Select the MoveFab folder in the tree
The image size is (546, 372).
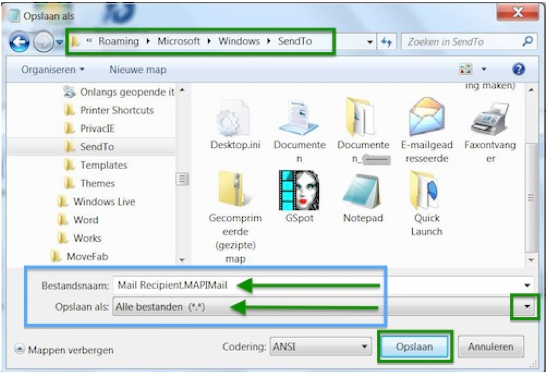tap(79, 256)
